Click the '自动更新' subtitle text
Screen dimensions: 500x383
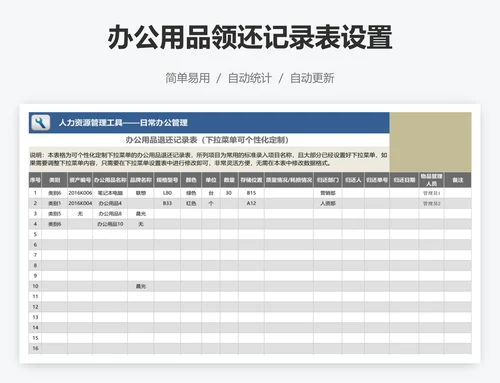point(312,78)
